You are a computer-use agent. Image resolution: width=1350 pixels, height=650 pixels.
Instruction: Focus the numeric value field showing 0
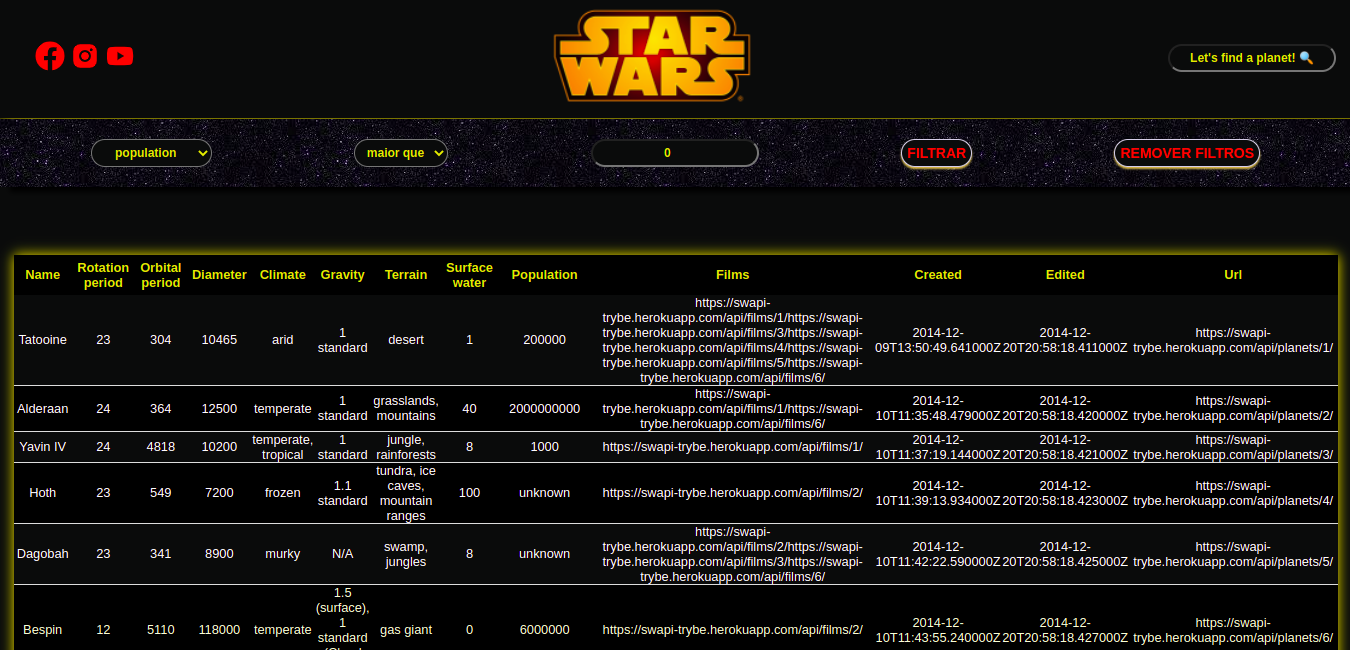pyautogui.click(x=675, y=153)
